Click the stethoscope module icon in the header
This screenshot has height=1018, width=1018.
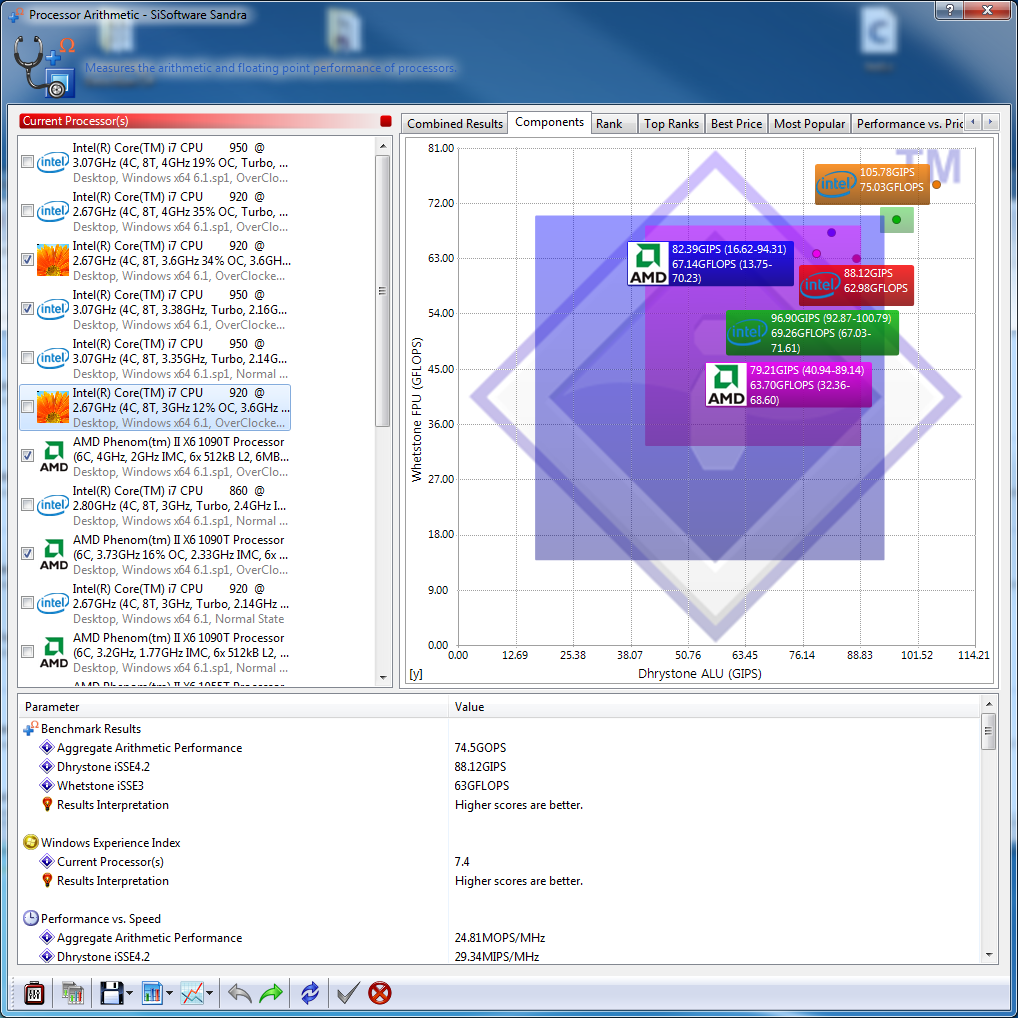pyautogui.click(x=44, y=66)
